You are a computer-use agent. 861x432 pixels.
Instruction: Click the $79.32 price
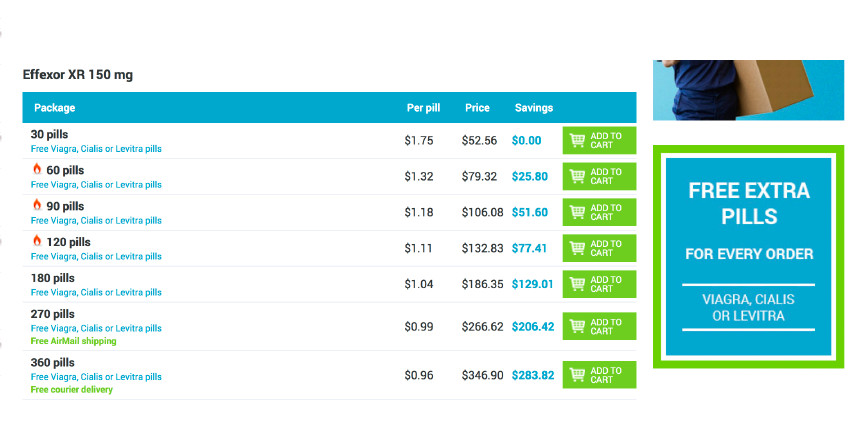point(479,177)
